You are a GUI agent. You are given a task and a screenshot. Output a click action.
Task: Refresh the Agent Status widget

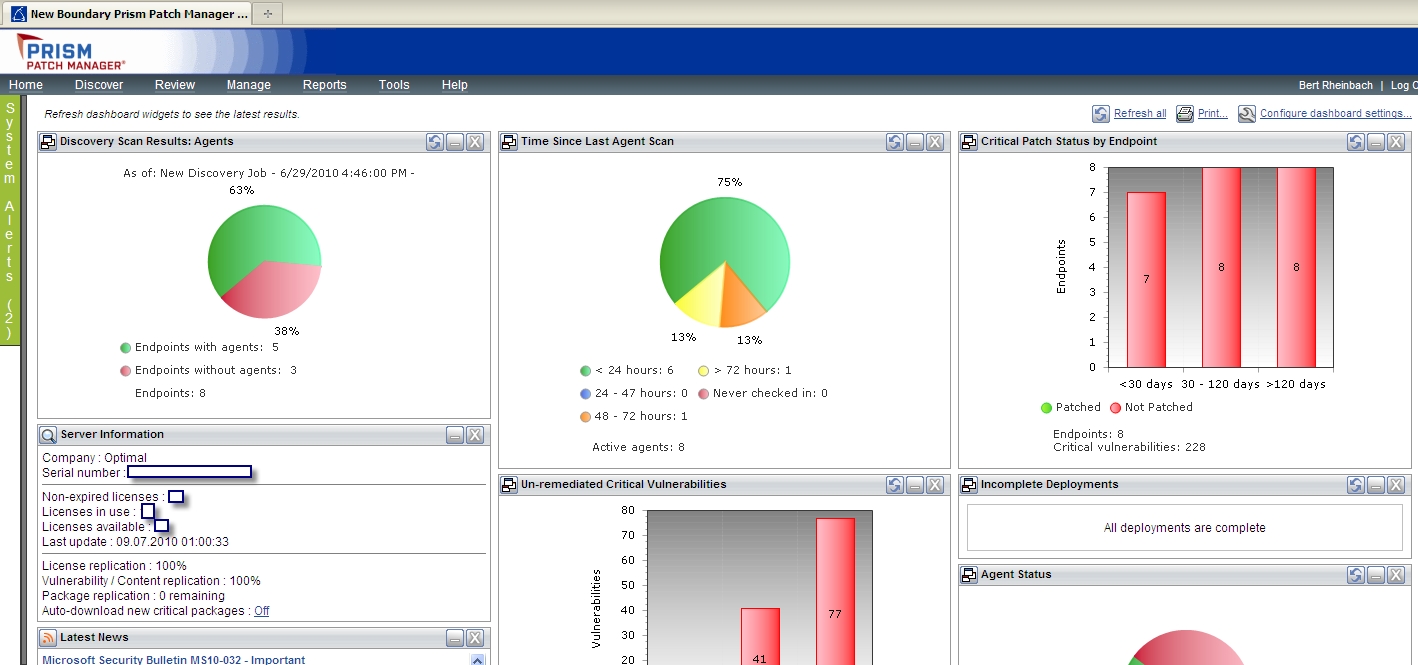tap(1355, 575)
